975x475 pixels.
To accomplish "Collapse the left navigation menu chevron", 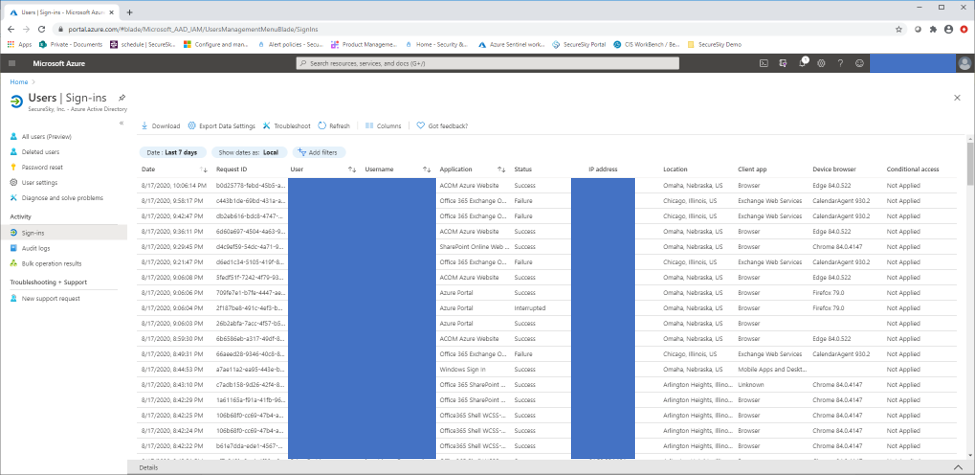I will [x=121, y=123].
